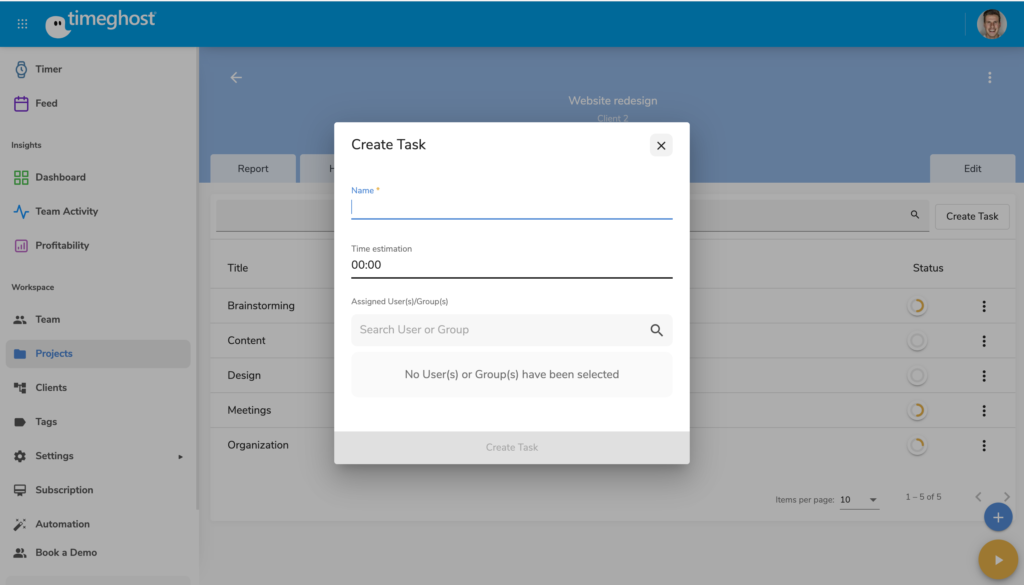Open user profile avatar
Image resolution: width=1024 pixels, height=585 pixels.
[991, 24]
